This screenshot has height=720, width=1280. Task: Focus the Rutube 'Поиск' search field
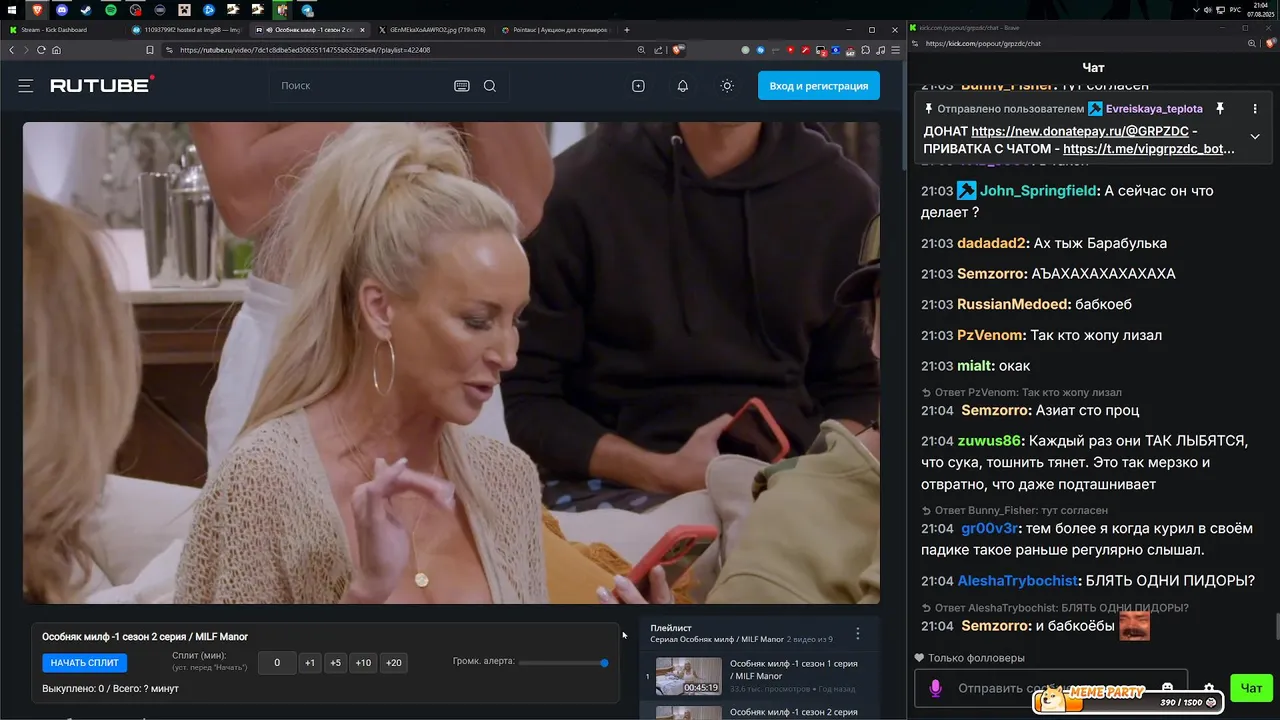(x=360, y=86)
